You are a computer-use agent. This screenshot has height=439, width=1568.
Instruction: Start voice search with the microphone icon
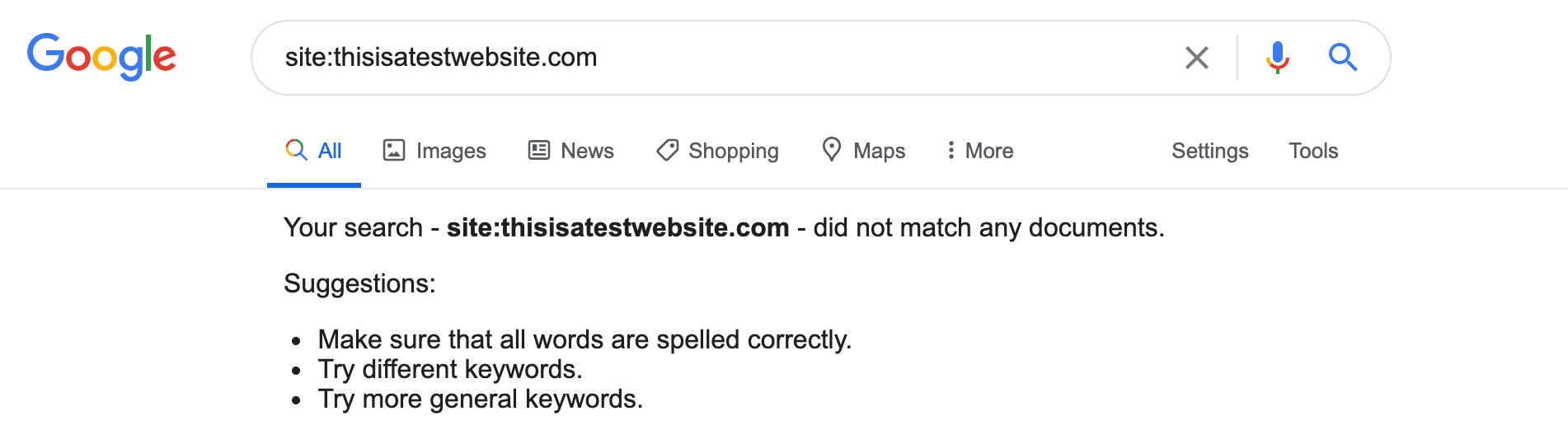[x=1277, y=58]
